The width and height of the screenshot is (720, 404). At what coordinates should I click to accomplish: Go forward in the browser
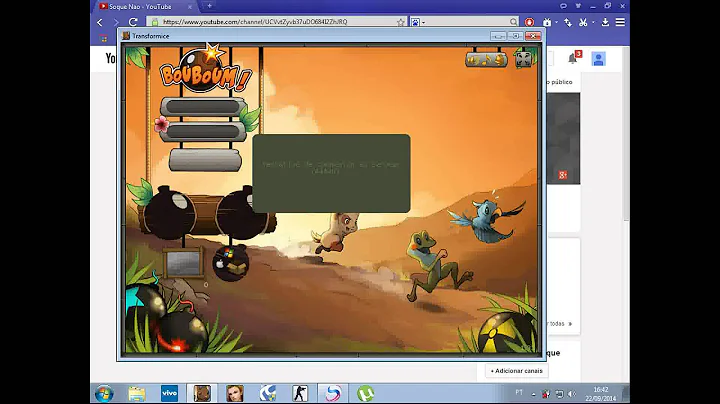[116, 22]
